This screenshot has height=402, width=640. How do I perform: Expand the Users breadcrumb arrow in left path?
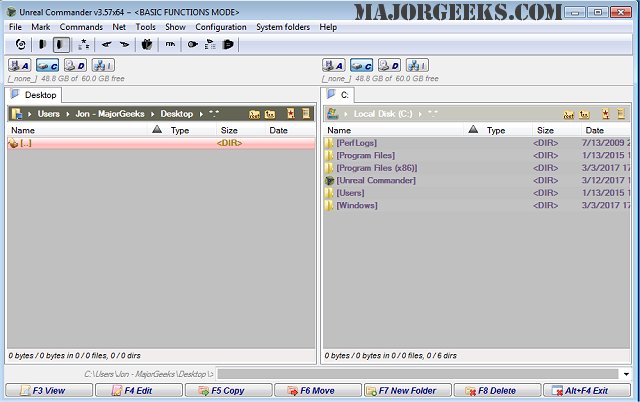click(68, 115)
